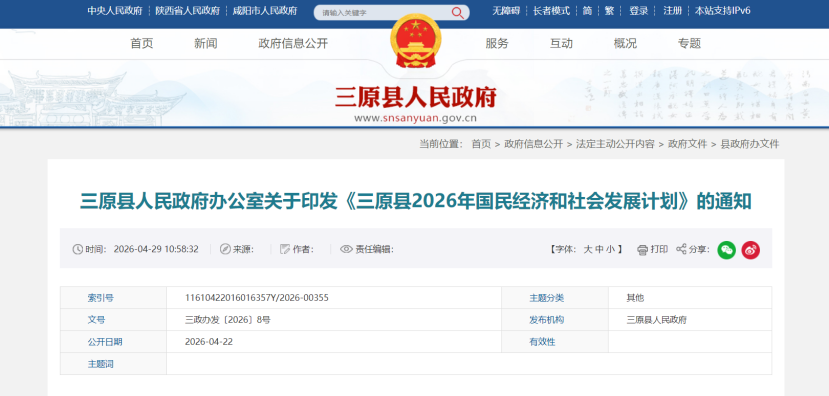Click the printer icon

click(x=642, y=250)
